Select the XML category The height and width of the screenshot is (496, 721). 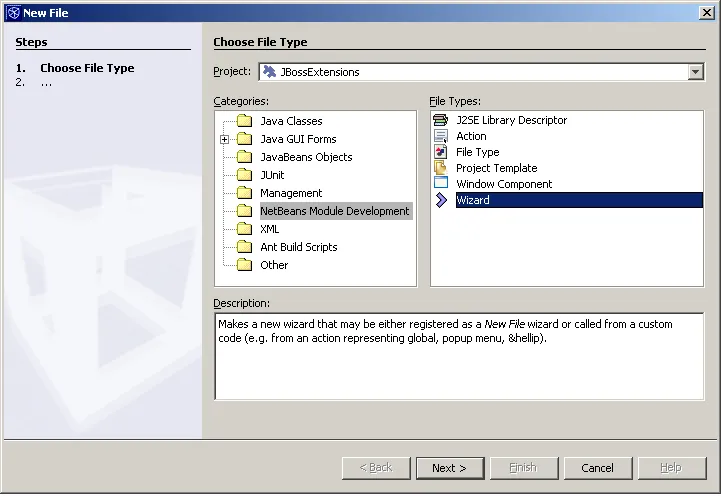(x=269, y=229)
